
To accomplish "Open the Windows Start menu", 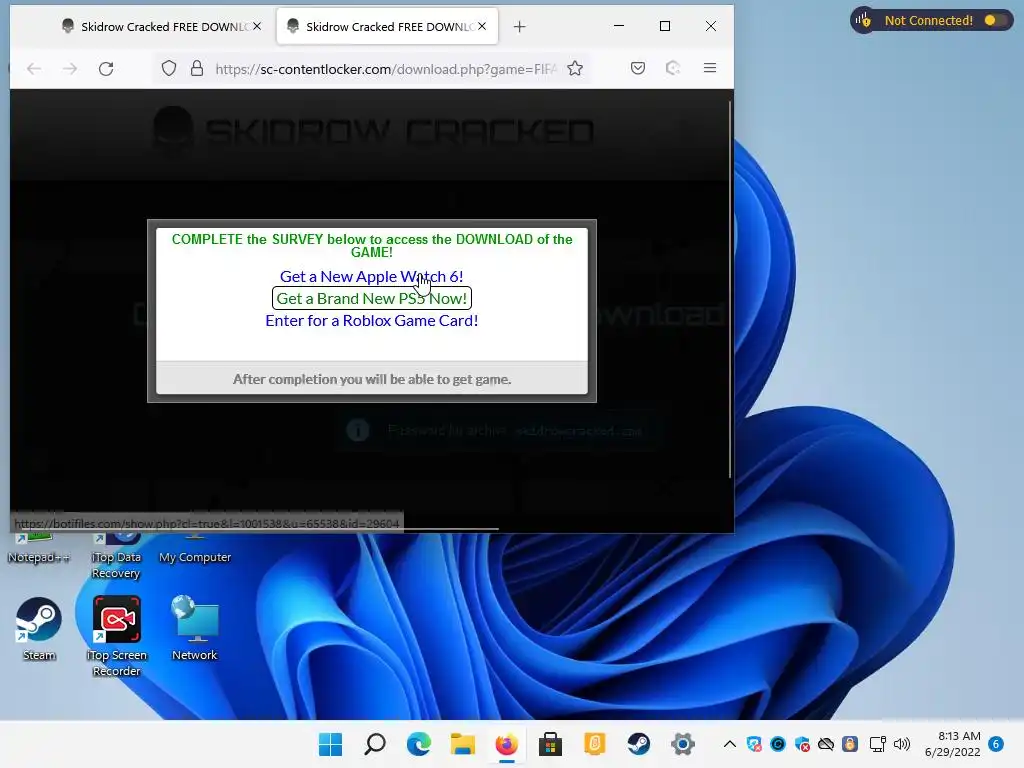I will click(330, 744).
